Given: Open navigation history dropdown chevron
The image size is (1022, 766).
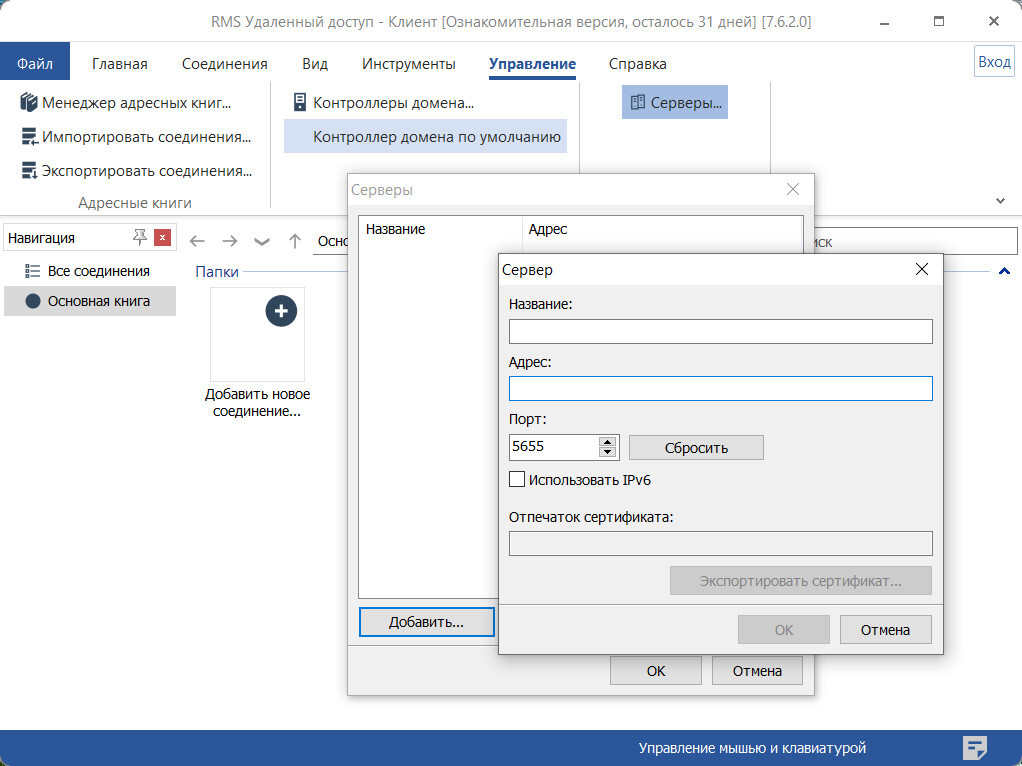Looking at the screenshot, I should point(262,242).
